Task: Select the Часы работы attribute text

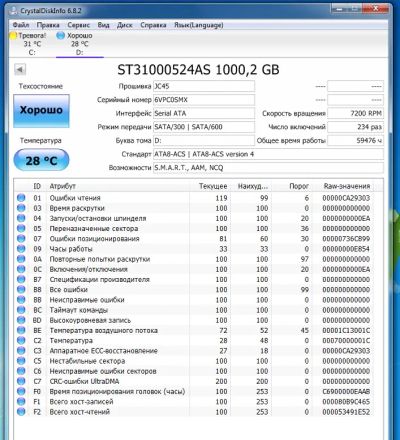Action: 71,249
